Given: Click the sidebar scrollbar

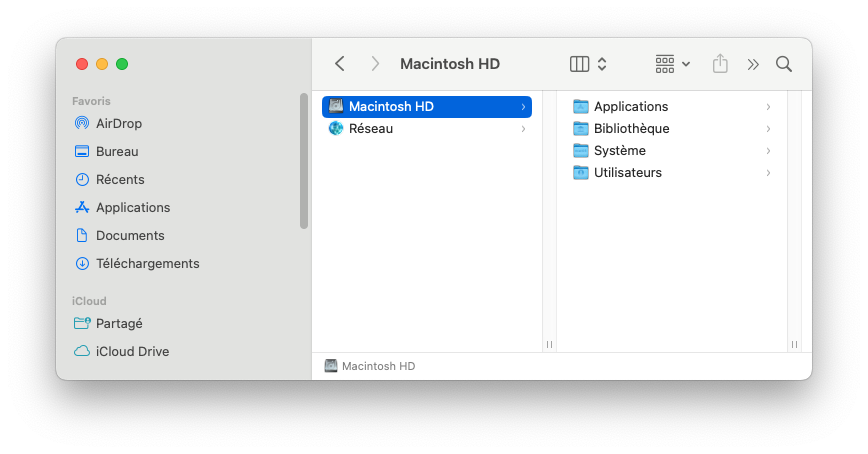Looking at the screenshot, I should coord(304,161).
